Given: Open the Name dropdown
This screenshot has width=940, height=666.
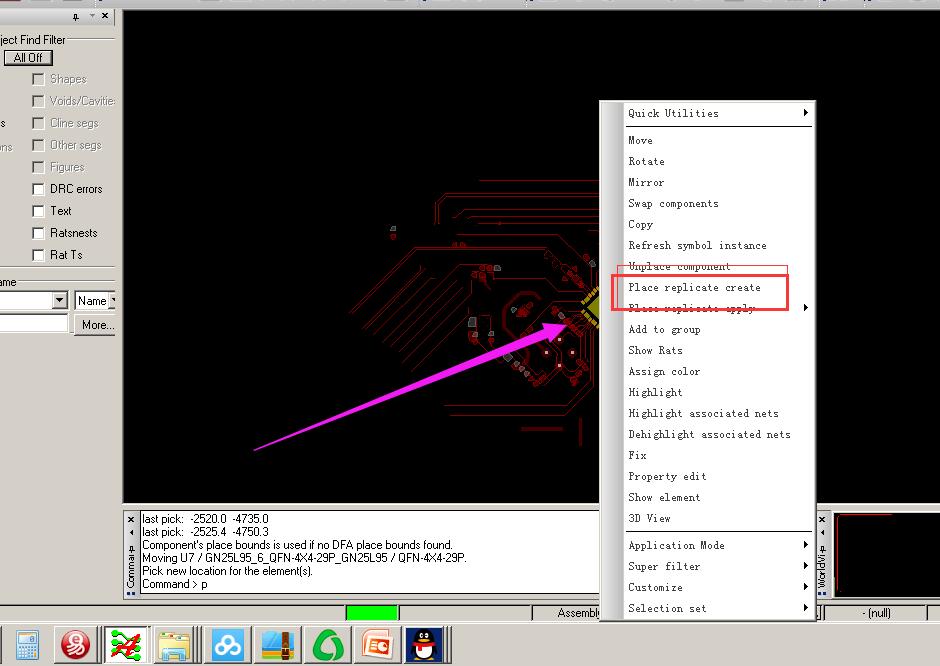Looking at the screenshot, I should click(x=95, y=300).
